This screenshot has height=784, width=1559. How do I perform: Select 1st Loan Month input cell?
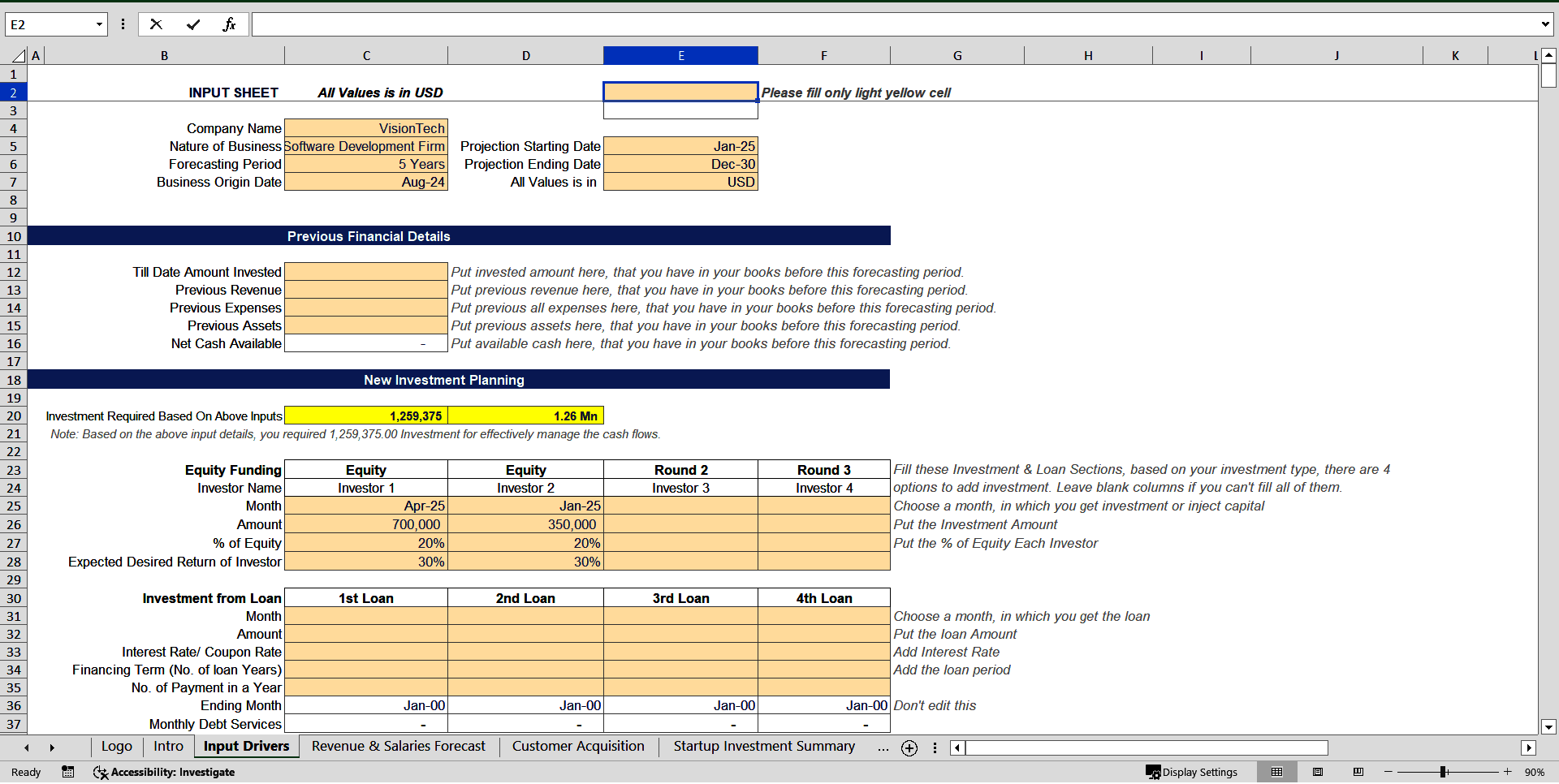click(366, 616)
